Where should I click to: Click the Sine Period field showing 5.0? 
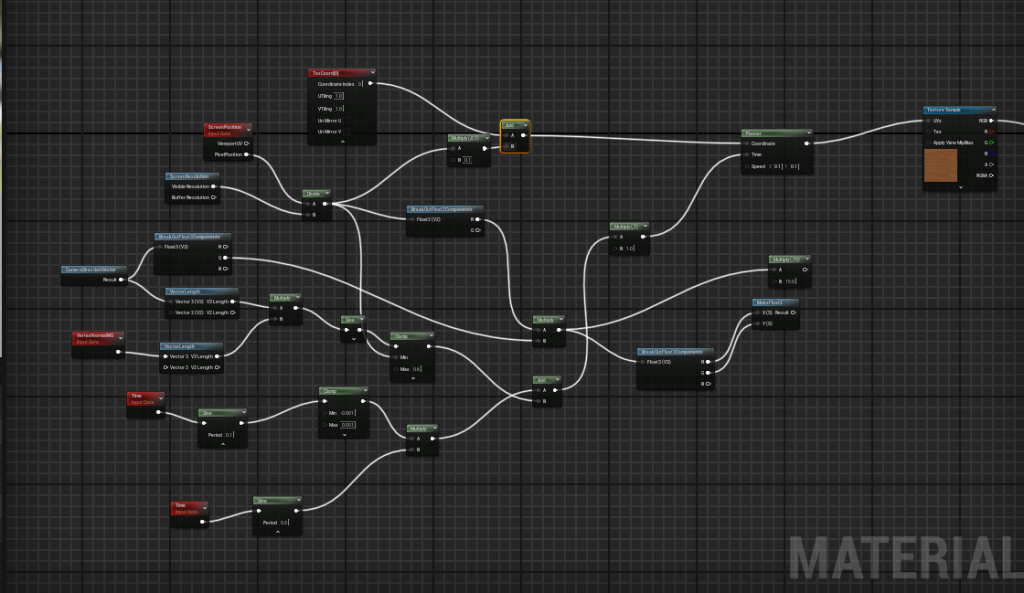click(x=284, y=522)
